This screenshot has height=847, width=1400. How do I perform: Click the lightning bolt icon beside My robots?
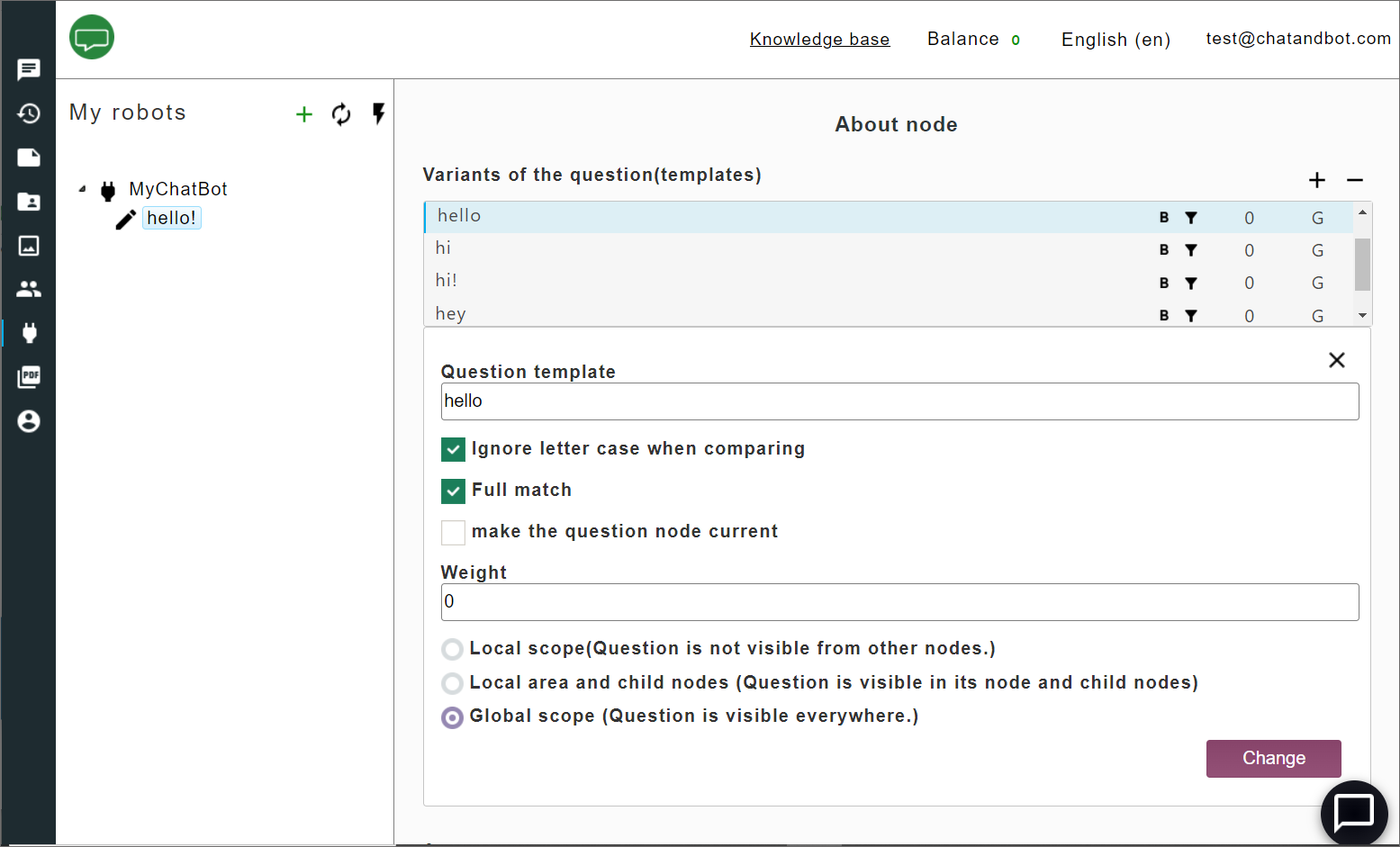coord(378,113)
